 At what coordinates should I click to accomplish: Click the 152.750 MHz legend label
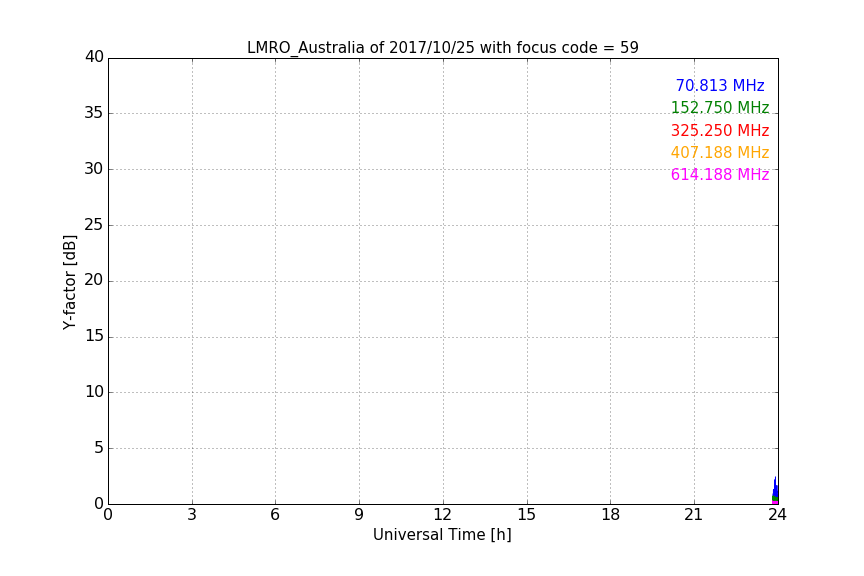tap(720, 108)
